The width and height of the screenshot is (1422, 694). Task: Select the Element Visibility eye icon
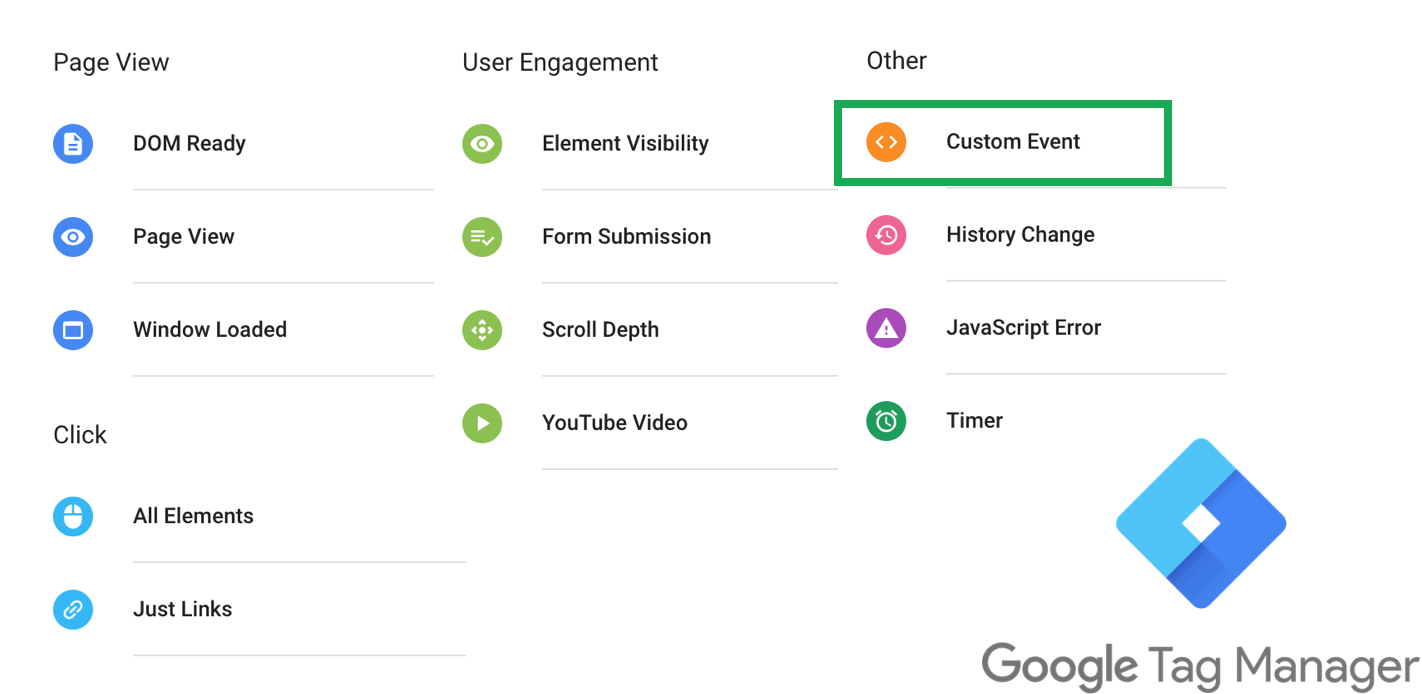point(482,144)
